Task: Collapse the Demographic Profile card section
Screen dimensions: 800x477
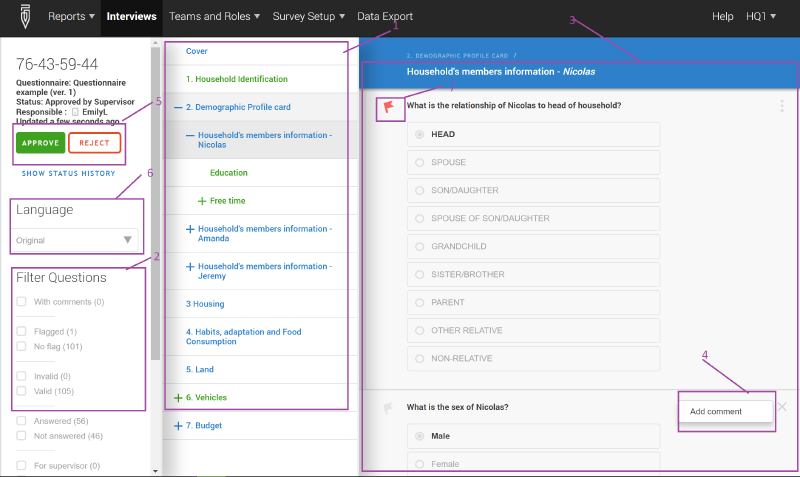Action: coord(177,106)
